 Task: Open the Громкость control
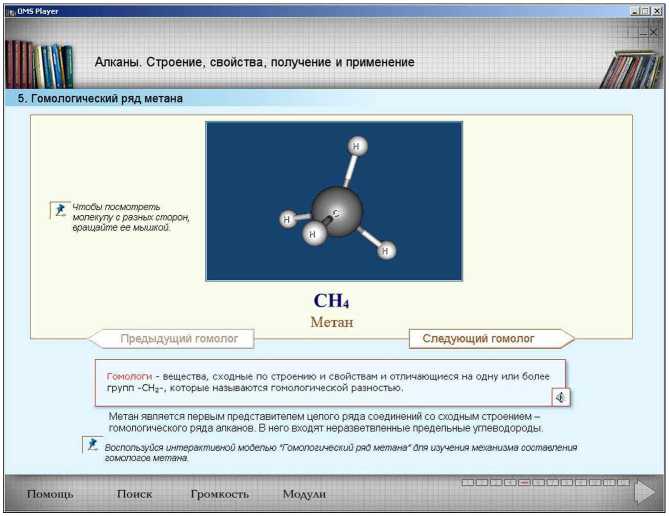220,494
